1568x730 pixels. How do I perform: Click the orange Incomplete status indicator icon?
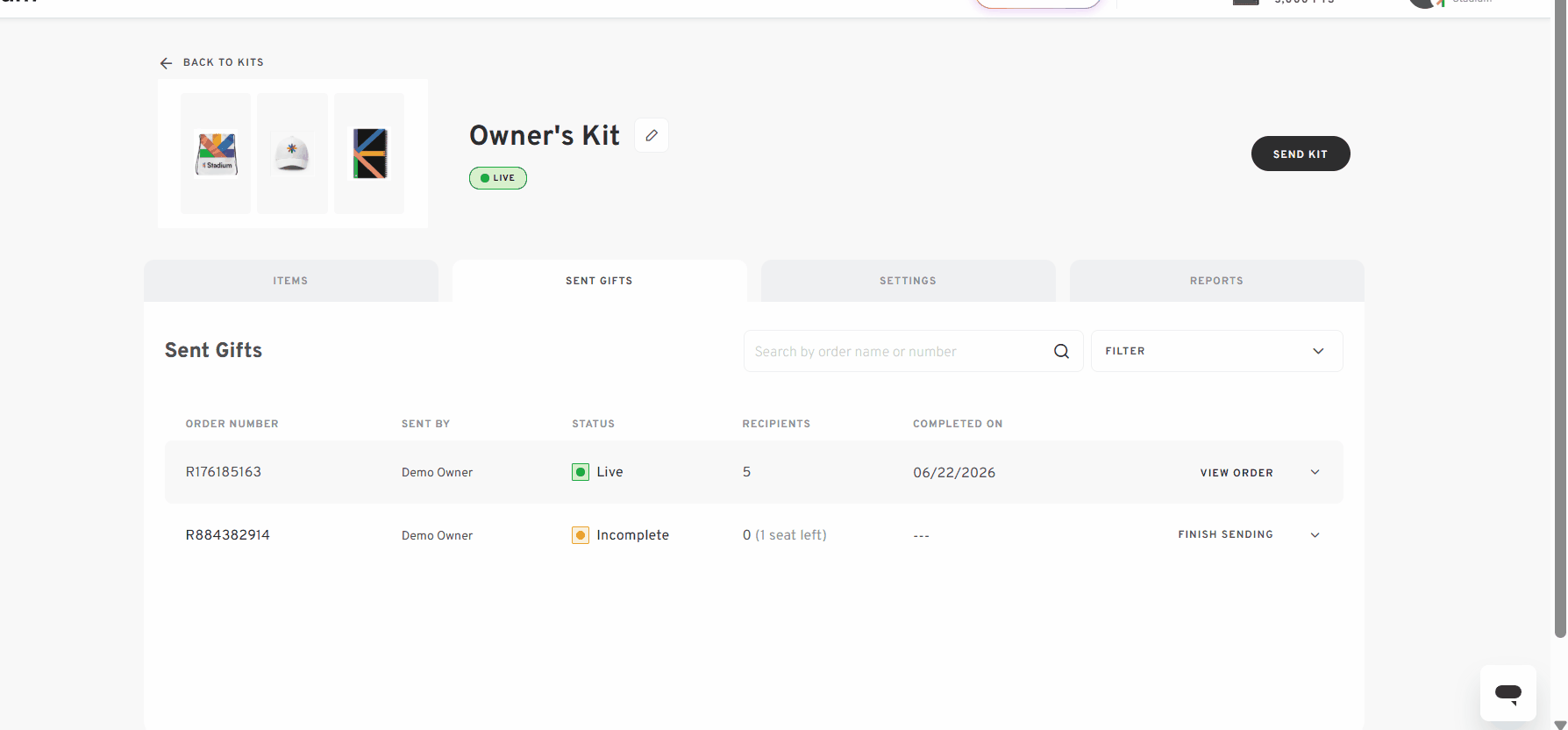[x=581, y=535]
